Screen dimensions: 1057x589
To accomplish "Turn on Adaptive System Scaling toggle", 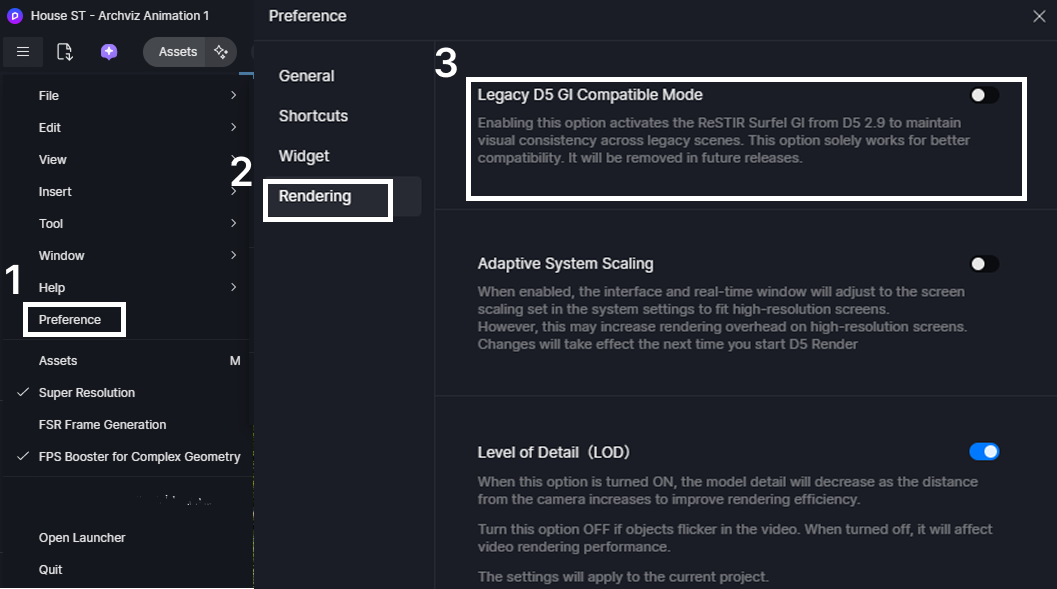I will pyautogui.click(x=984, y=264).
